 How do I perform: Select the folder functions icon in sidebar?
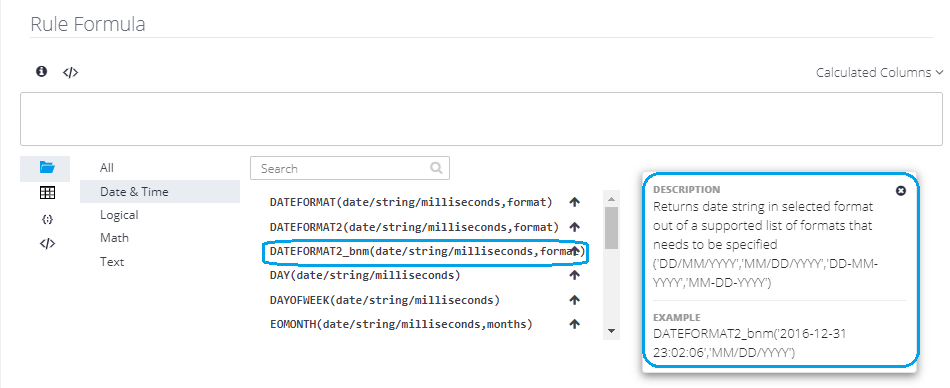[47, 168]
